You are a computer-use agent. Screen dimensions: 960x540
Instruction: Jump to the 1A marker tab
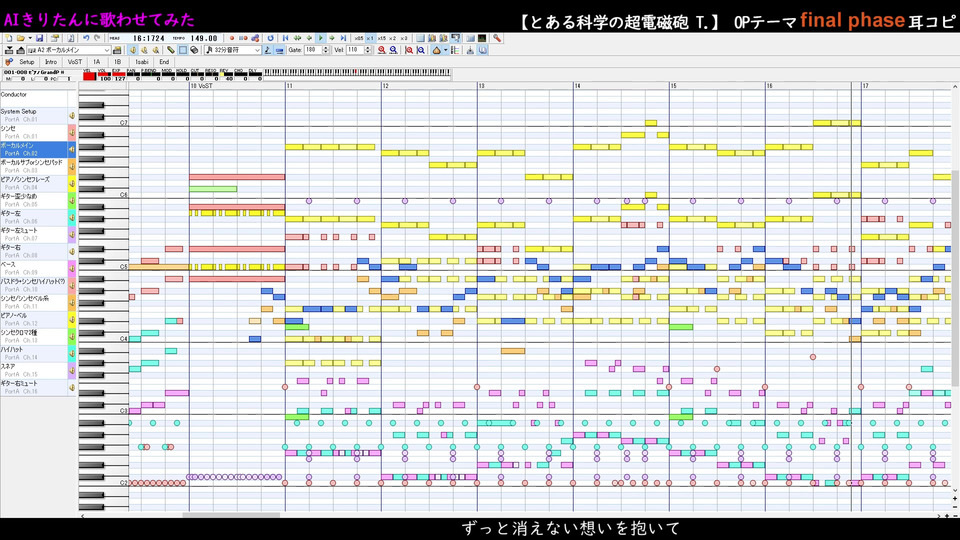[97, 62]
